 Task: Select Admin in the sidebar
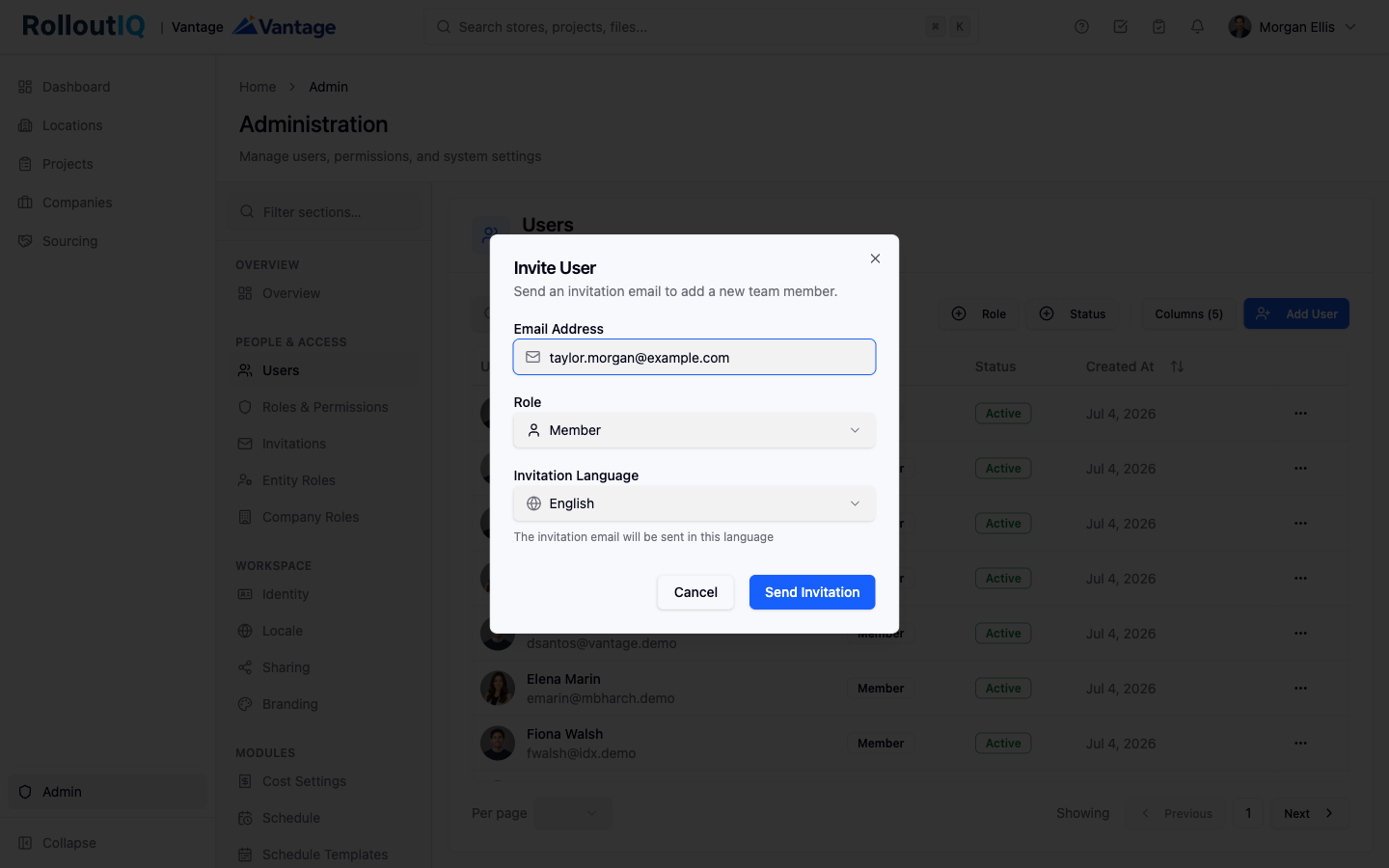pos(107,792)
